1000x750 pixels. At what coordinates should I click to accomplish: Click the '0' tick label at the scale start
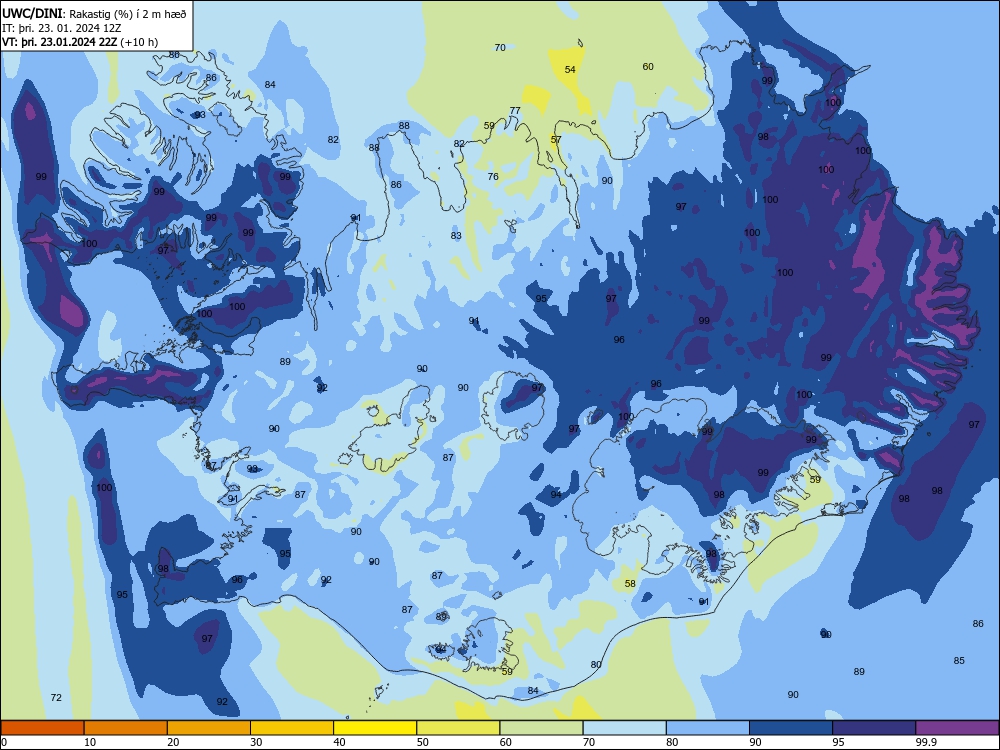click(4, 742)
